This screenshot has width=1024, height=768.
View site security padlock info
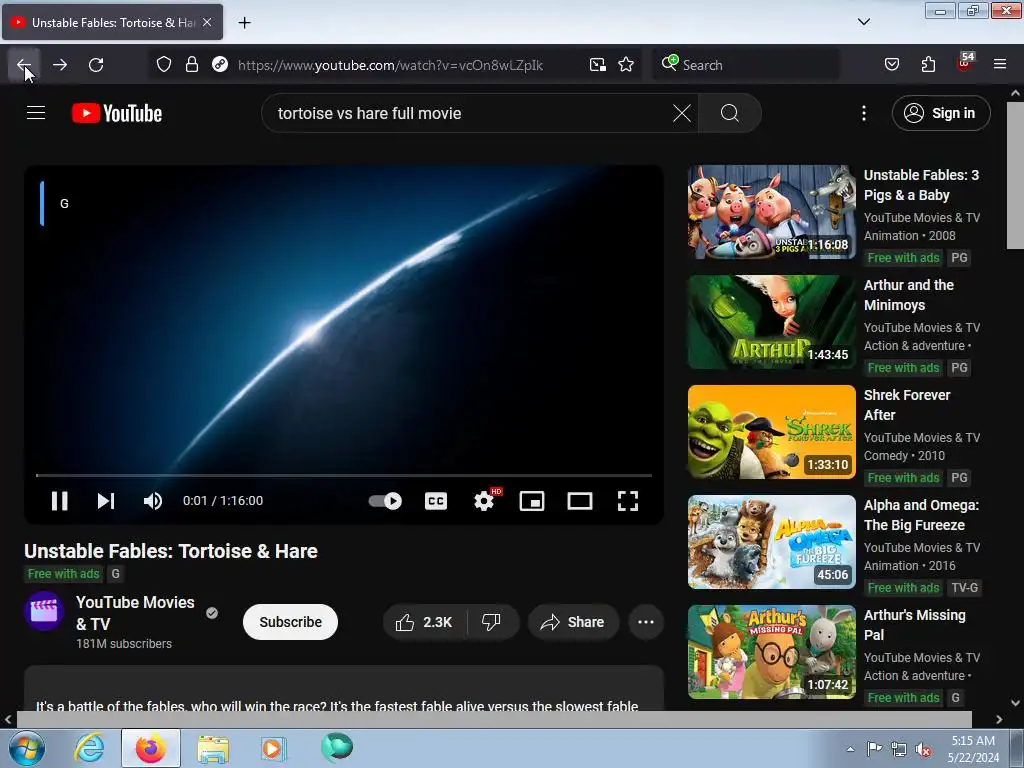point(191,64)
